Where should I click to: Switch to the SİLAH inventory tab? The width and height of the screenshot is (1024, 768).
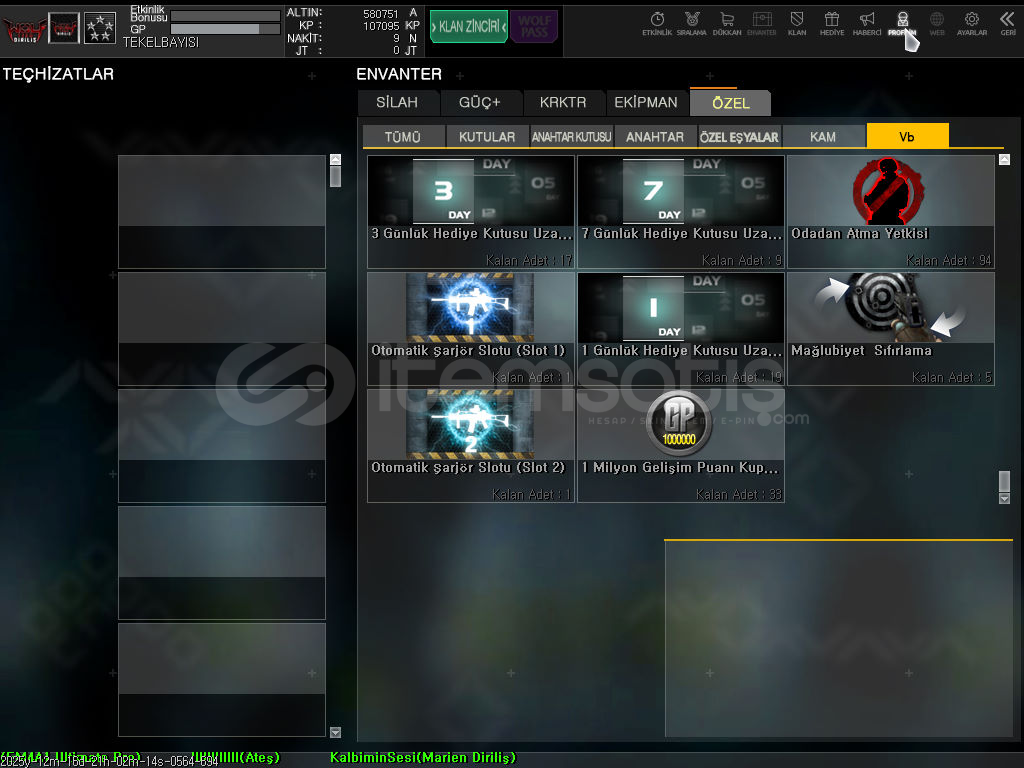(398, 102)
